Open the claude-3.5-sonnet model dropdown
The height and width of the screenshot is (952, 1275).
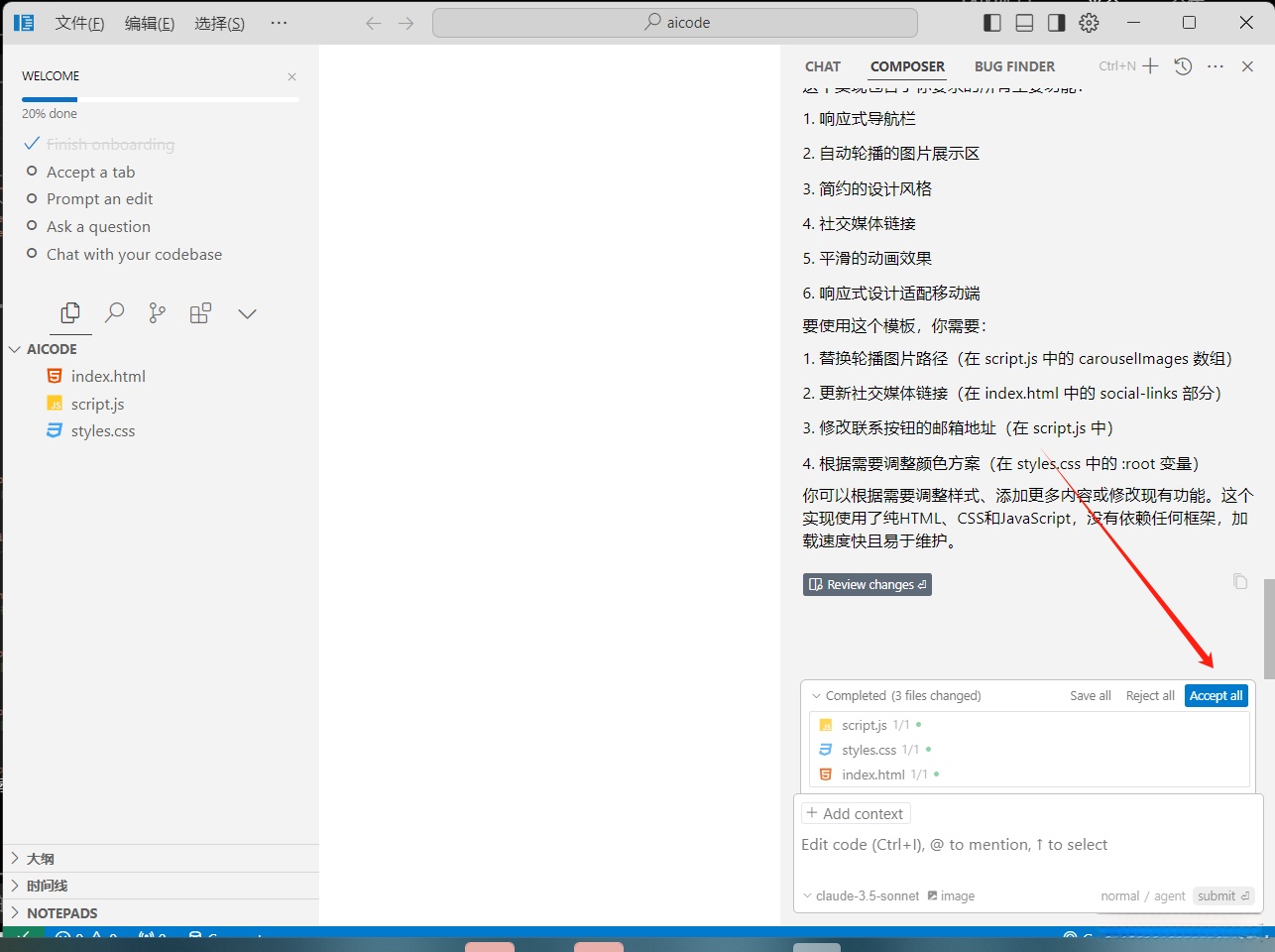click(862, 896)
